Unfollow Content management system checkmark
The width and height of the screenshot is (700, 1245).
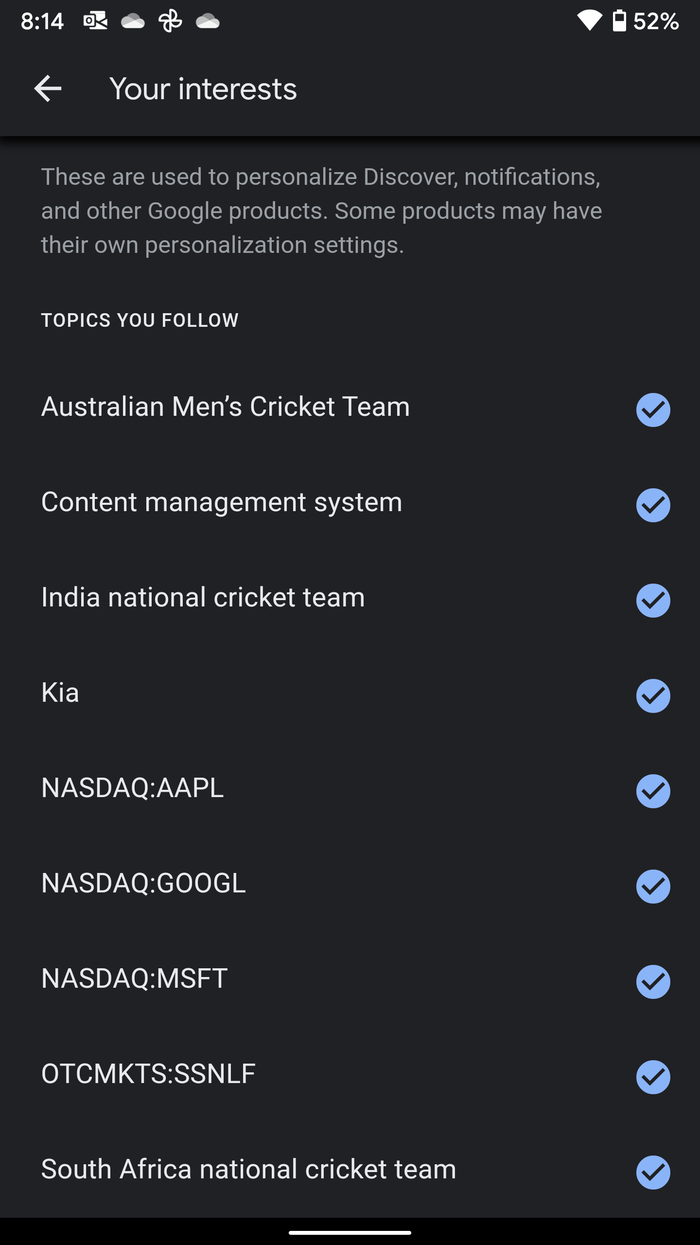[x=653, y=505]
